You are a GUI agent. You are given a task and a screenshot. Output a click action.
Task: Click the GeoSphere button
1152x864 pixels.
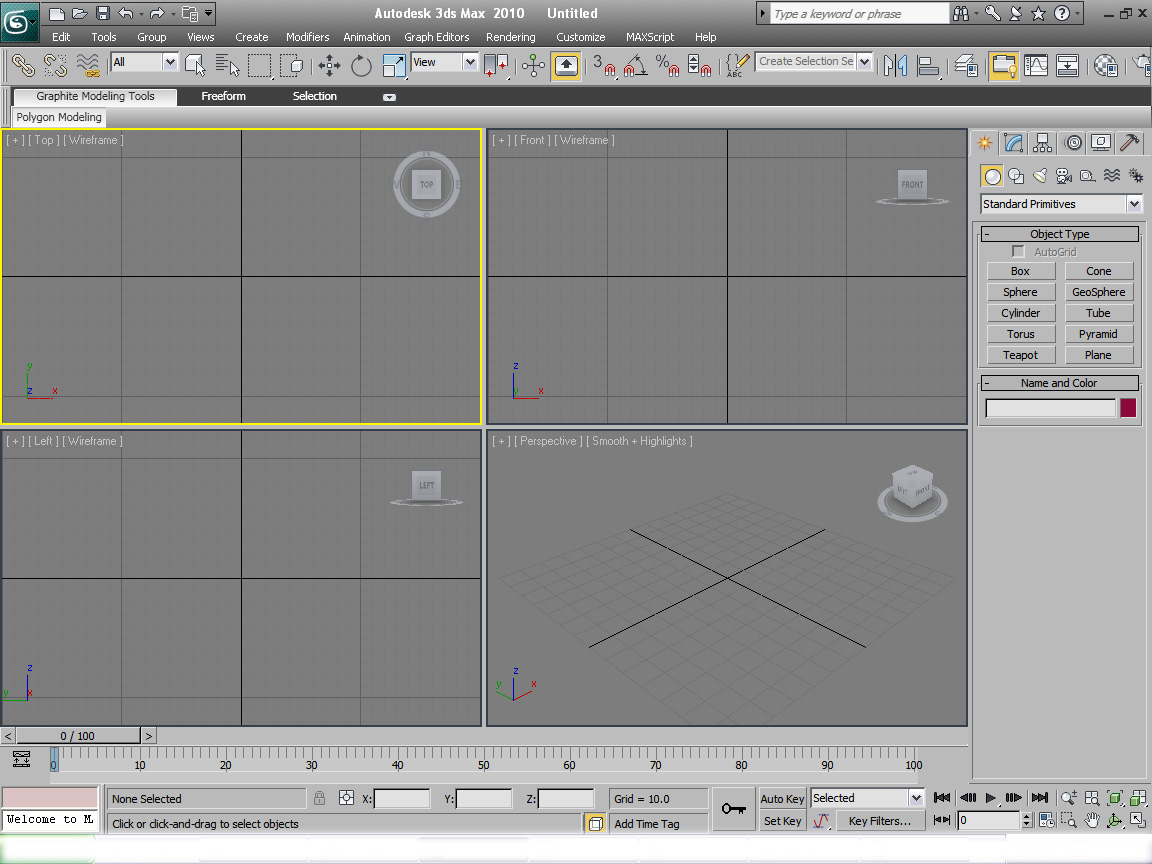coord(1098,292)
